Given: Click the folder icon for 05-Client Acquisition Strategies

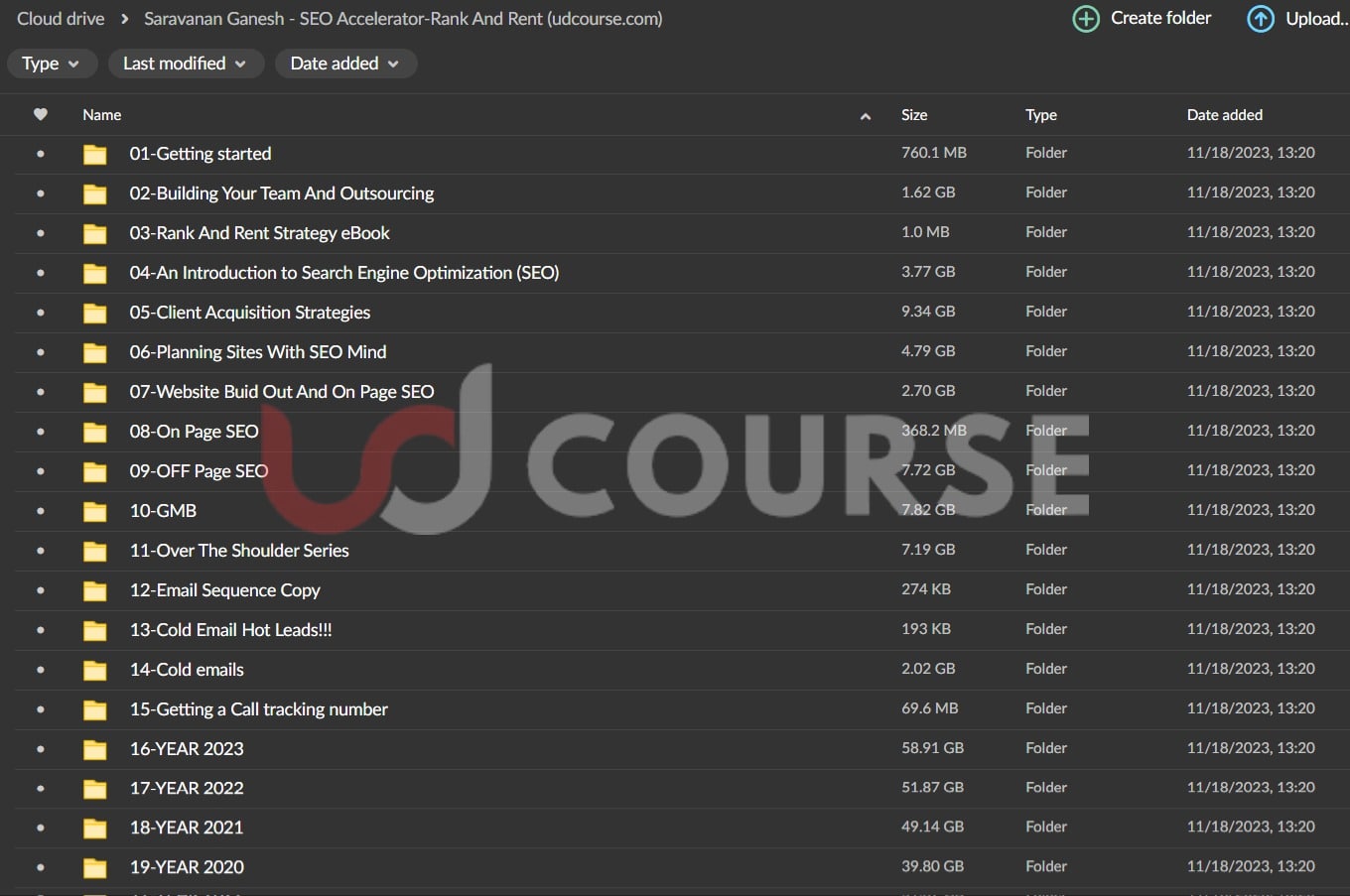Looking at the screenshot, I should point(95,313).
